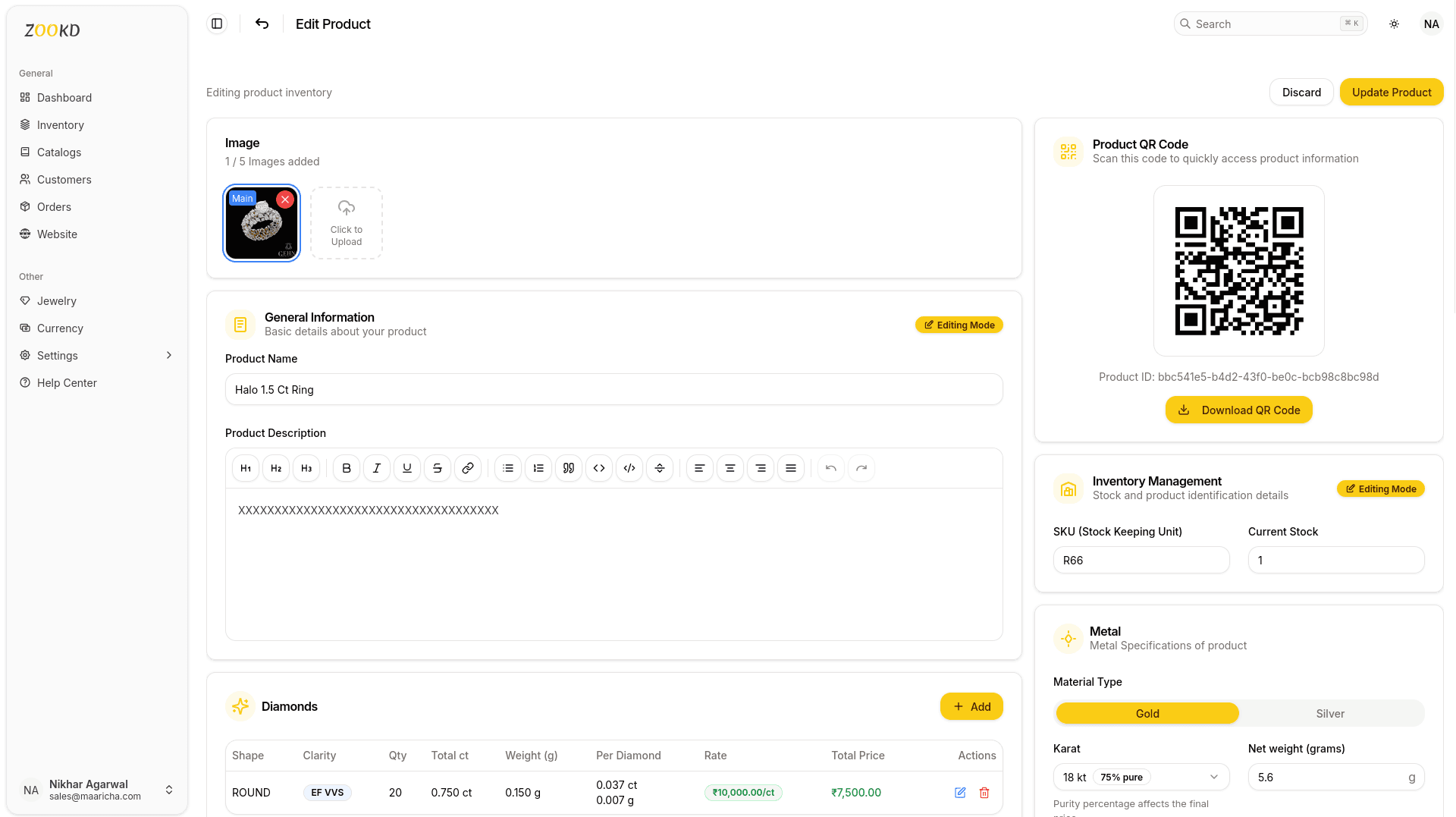
Task: Open the Karat dropdown showing 18 kt
Action: (x=1141, y=777)
